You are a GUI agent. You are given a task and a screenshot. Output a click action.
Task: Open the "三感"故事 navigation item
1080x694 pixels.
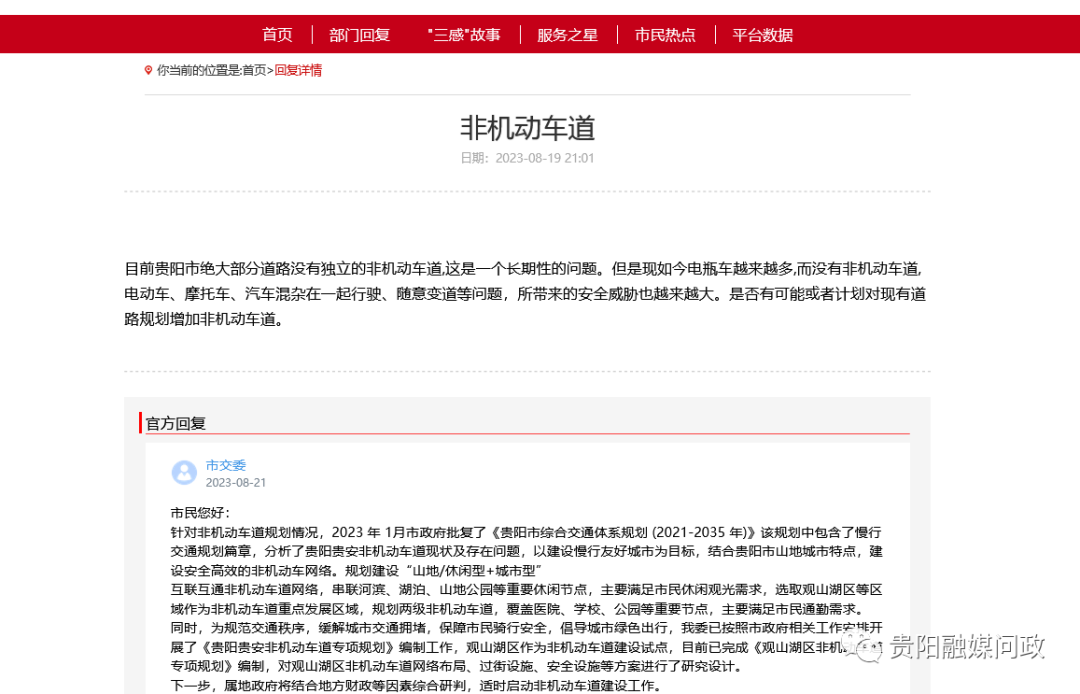click(464, 35)
